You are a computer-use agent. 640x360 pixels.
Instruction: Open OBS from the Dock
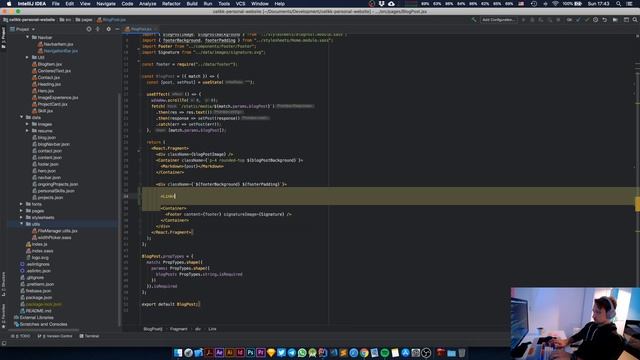point(426,353)
